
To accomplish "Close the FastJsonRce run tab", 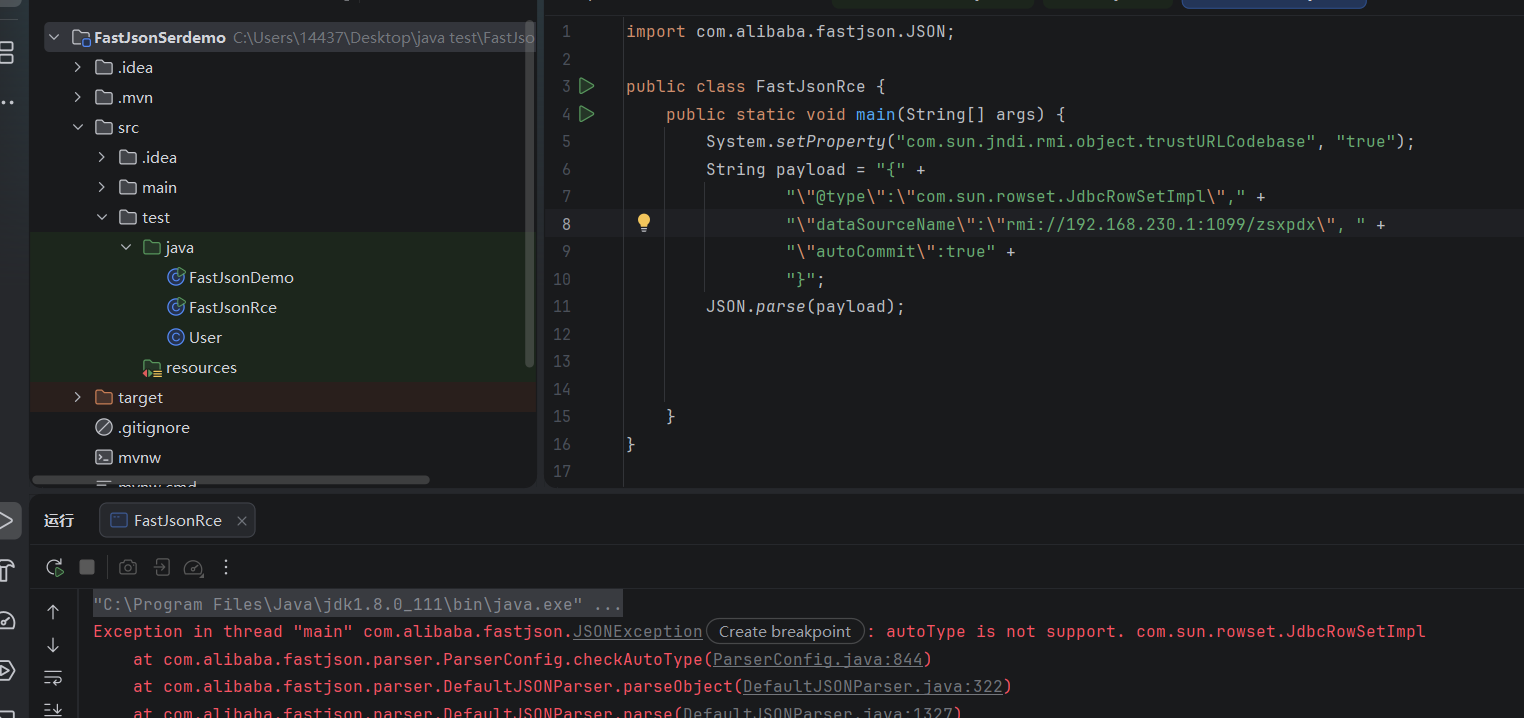I will coord(242,520).
